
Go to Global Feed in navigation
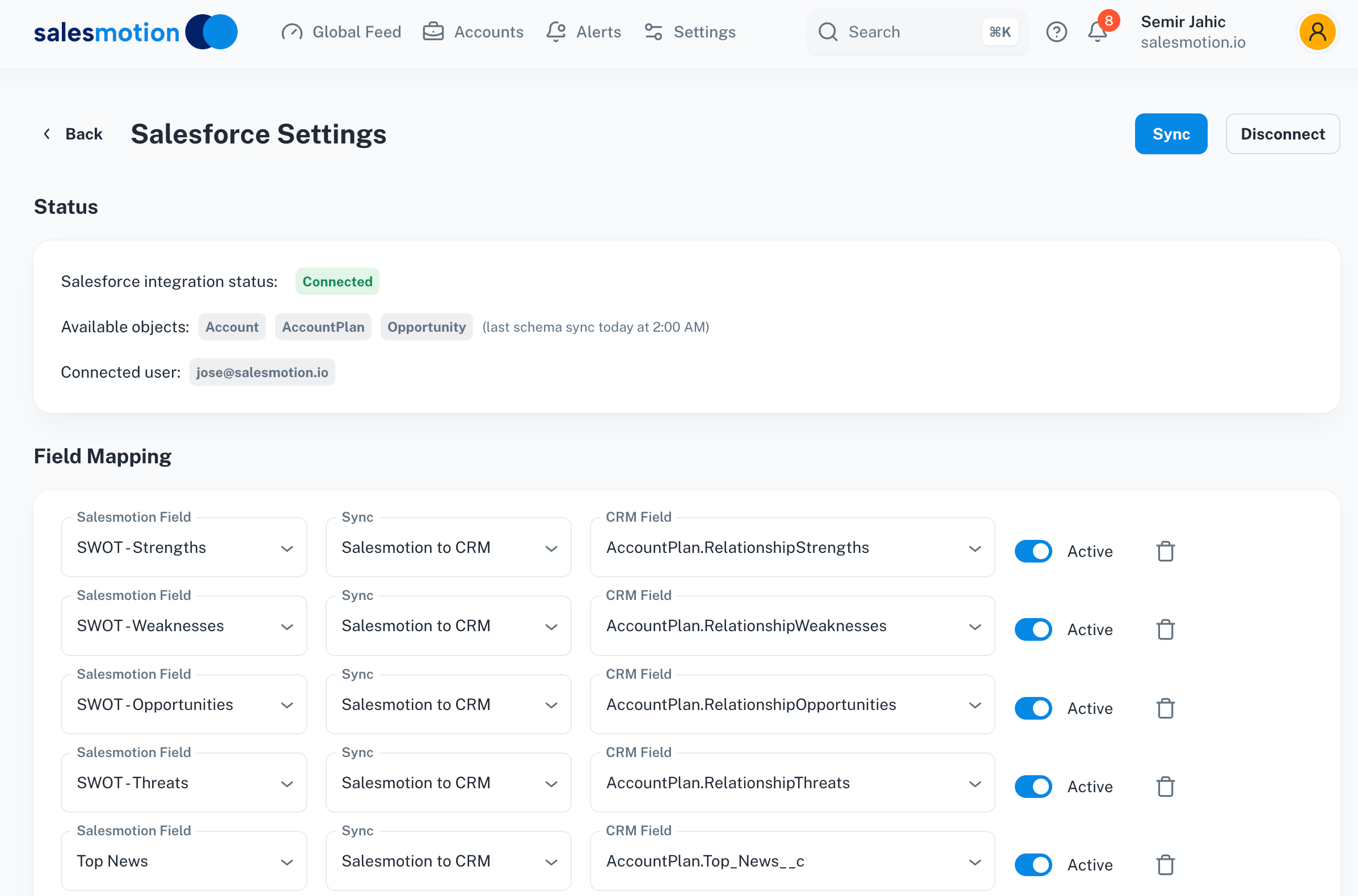pos(341,32)
